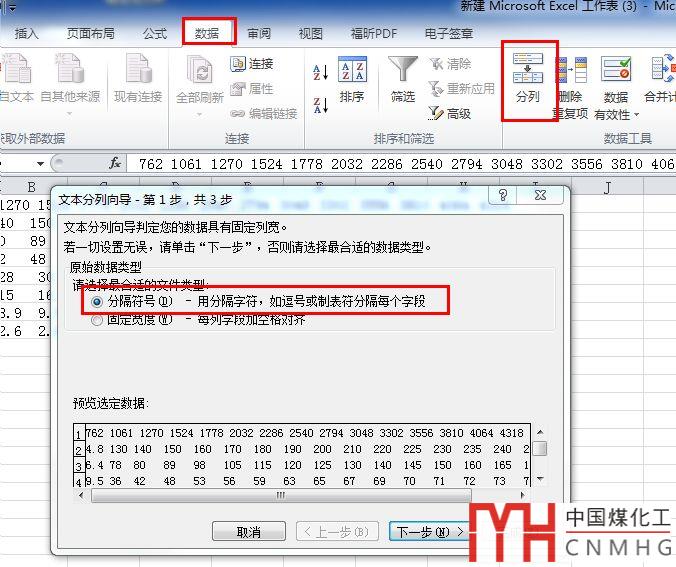The image size is (676, 567).
Task: Click the preview scroll down arrow
Action: (x=540, y=479)
